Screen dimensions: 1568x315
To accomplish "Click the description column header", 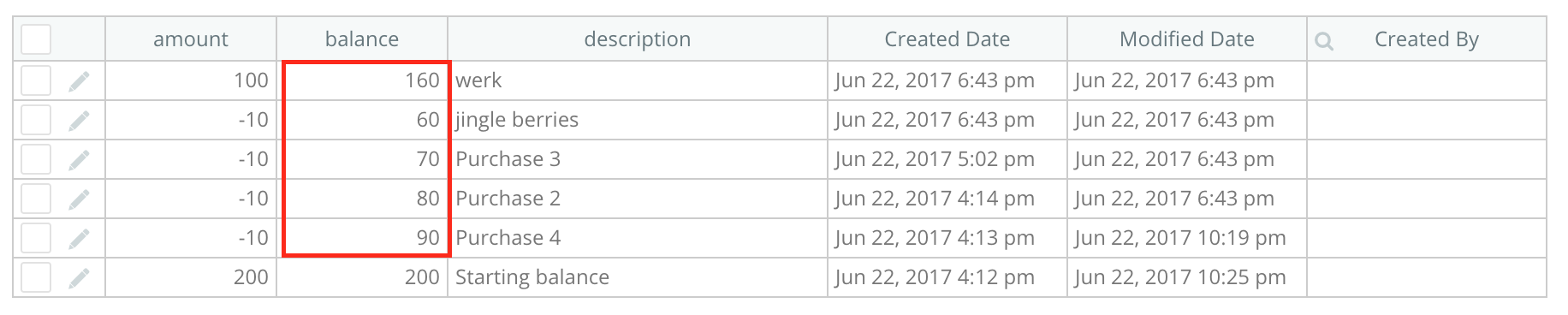I will click(x=638, y=39).
